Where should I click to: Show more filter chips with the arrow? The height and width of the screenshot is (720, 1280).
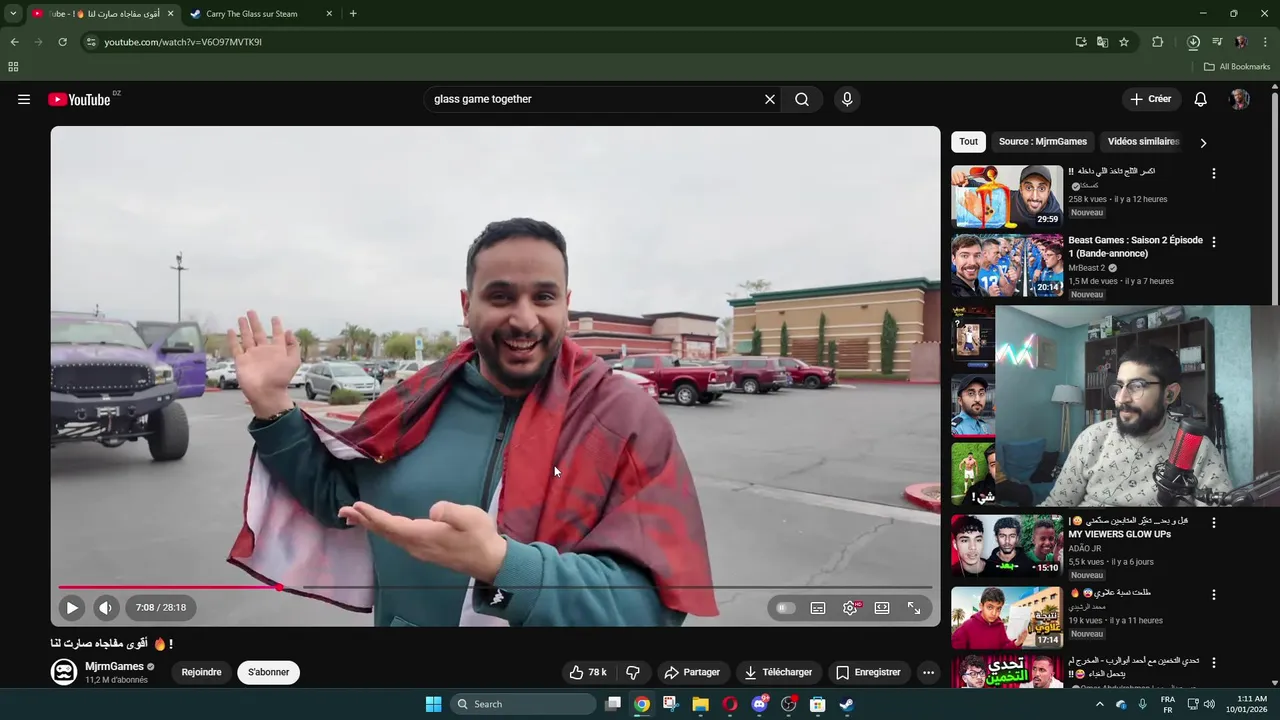[x=1203, y=143]
